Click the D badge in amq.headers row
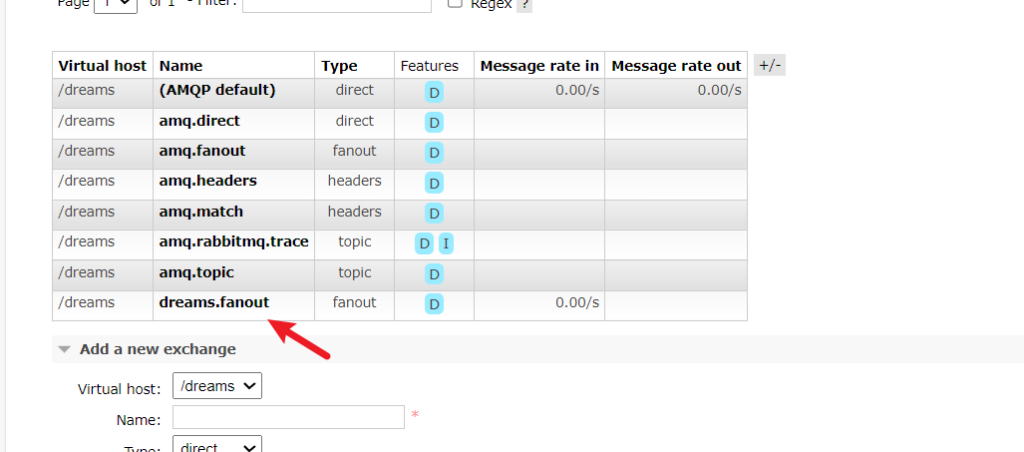Viewport: 1024px width, 452px height. 434,184
